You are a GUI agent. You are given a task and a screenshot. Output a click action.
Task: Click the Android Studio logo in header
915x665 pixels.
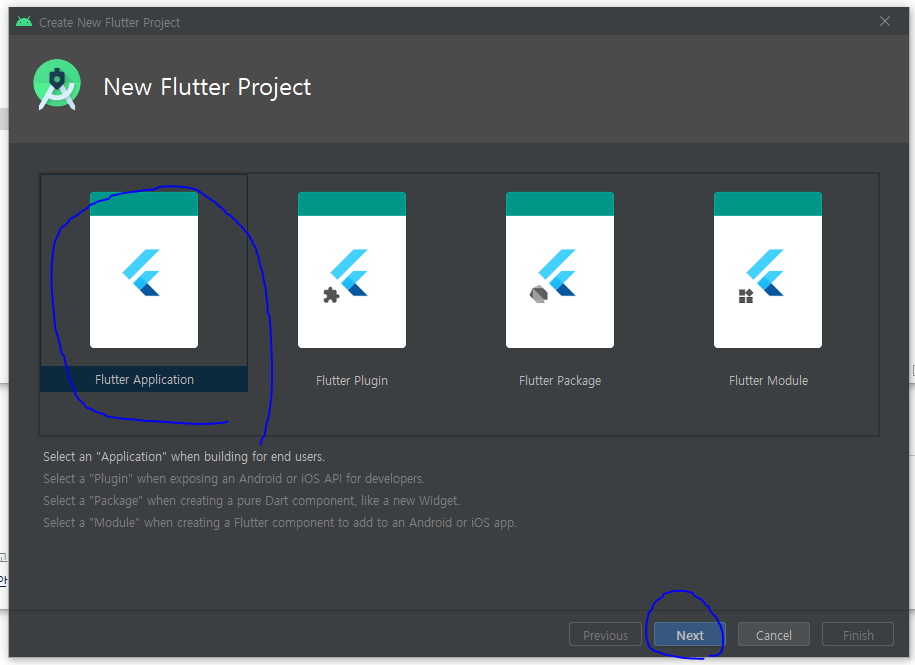click(57, 85)
